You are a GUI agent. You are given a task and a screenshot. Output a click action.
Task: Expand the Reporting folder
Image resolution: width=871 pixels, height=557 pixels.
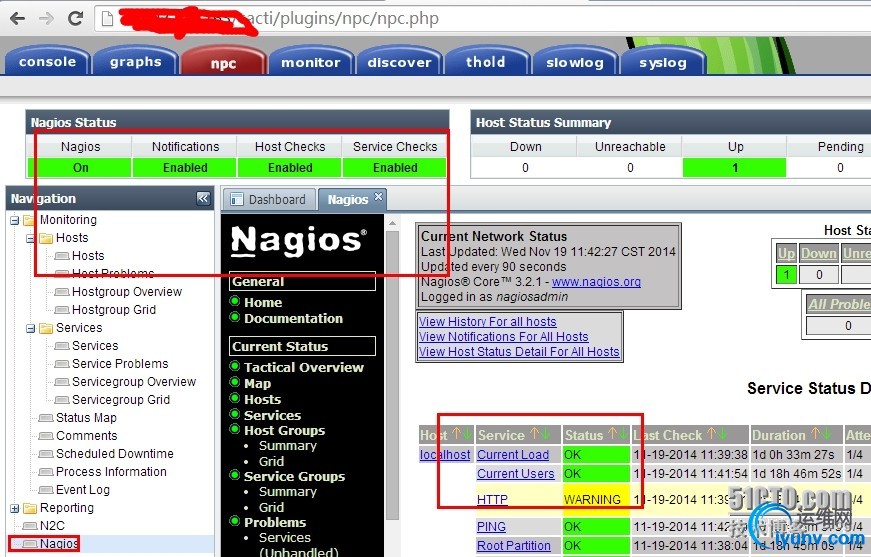click(15, 508)
